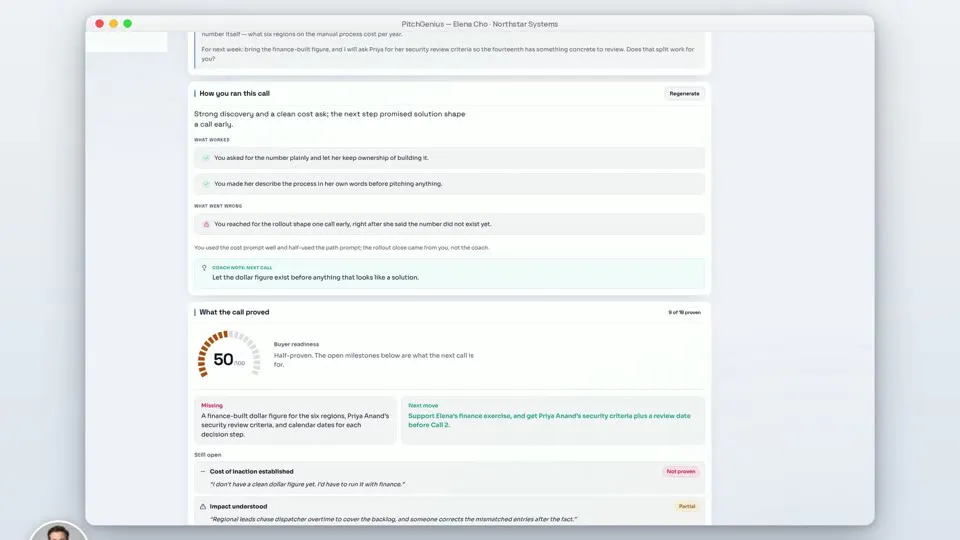Click the 'Missing' card
Viewport: 960px width, 540px height.
tap(295, 420)
